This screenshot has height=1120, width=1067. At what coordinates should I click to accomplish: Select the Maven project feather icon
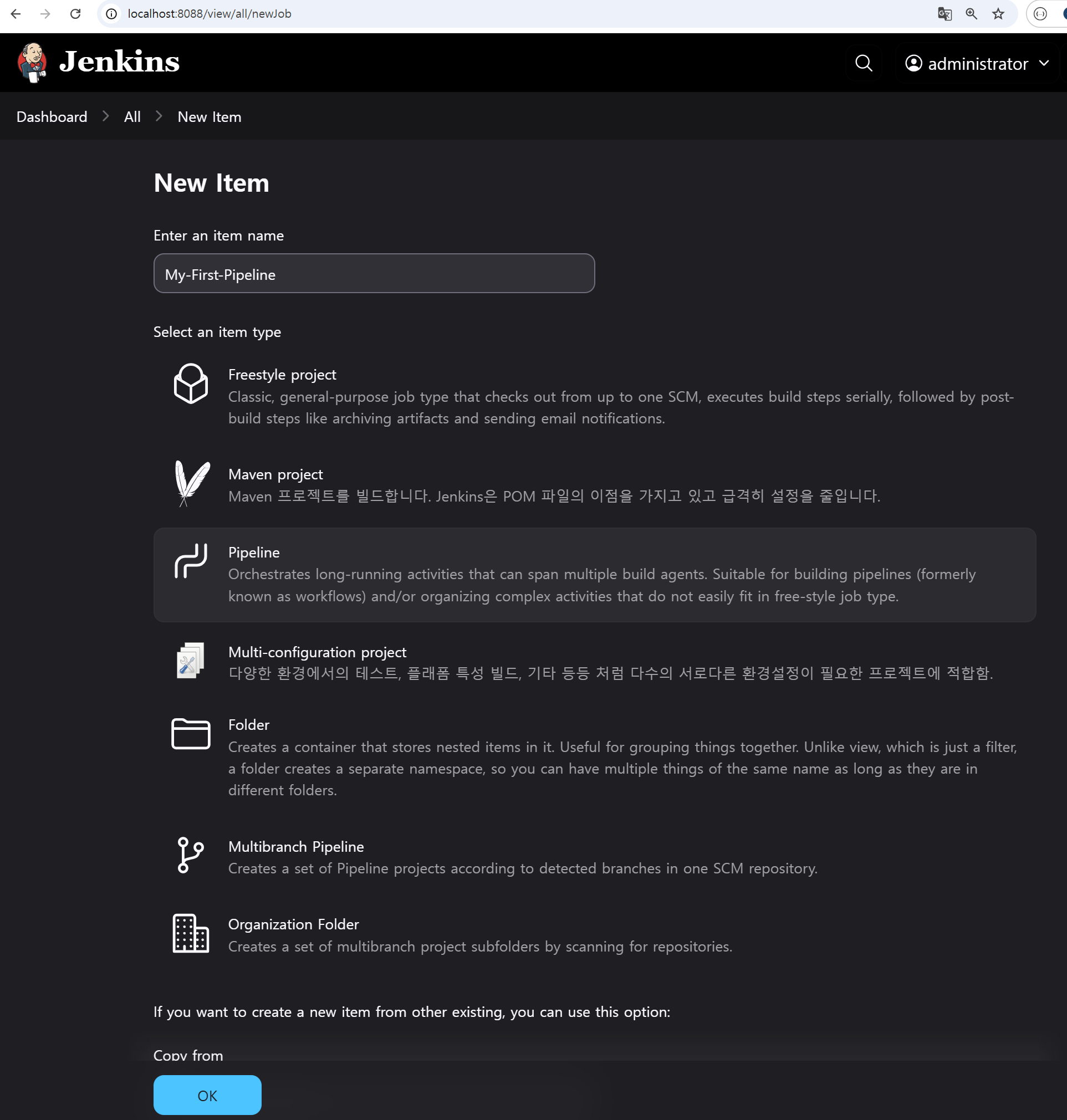tap(191, 483)
